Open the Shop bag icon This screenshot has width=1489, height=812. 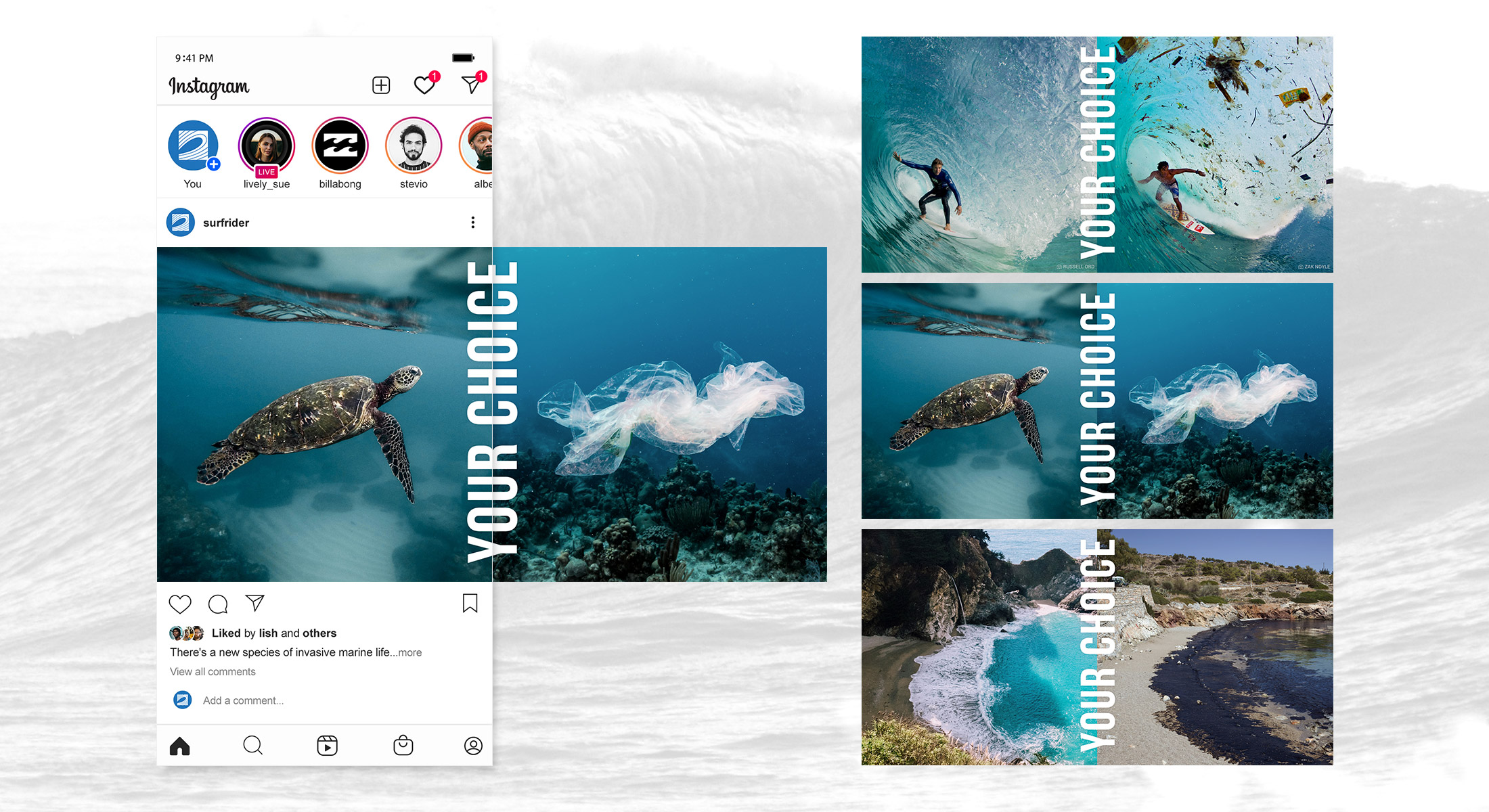403,746
